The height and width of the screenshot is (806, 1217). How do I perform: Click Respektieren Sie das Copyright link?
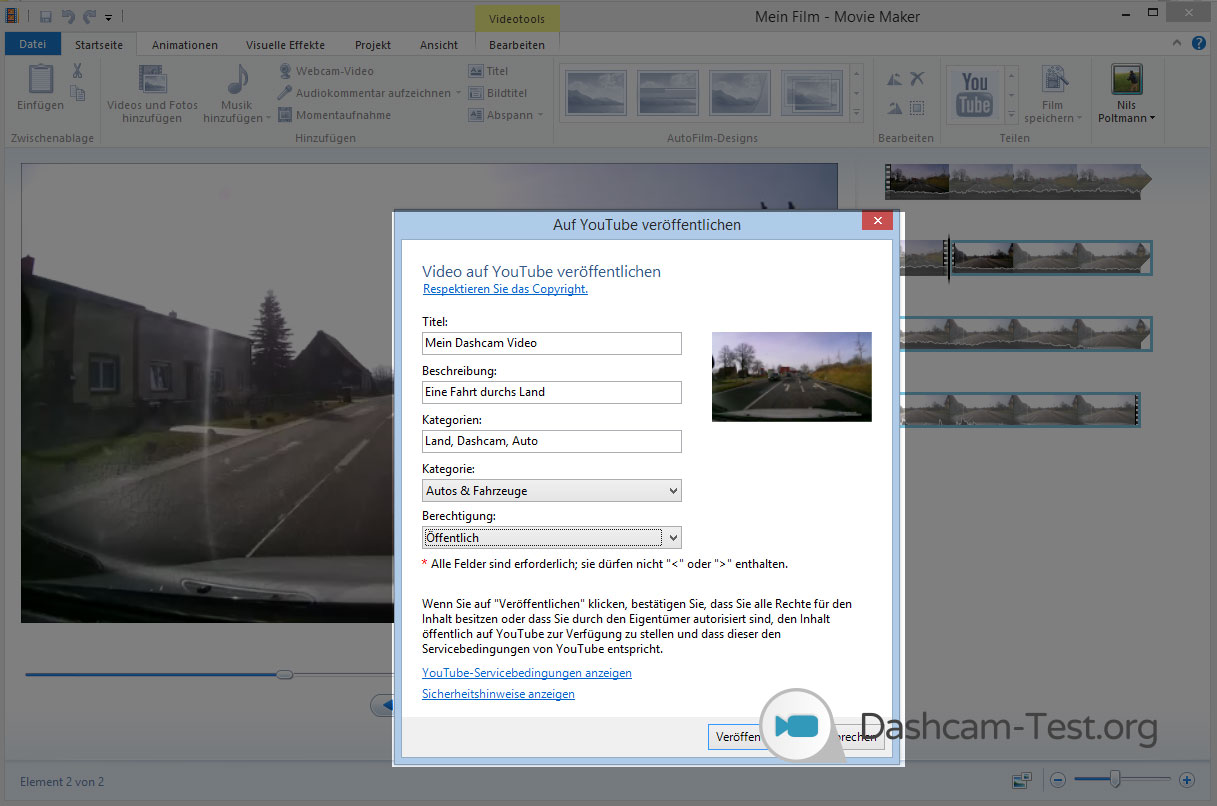point(505,289)
